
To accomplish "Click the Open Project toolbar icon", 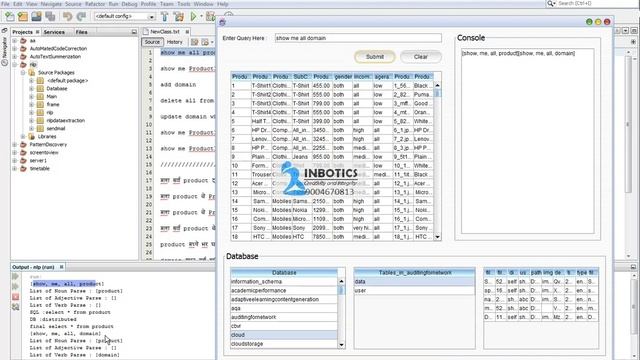I will pos(36,16).
